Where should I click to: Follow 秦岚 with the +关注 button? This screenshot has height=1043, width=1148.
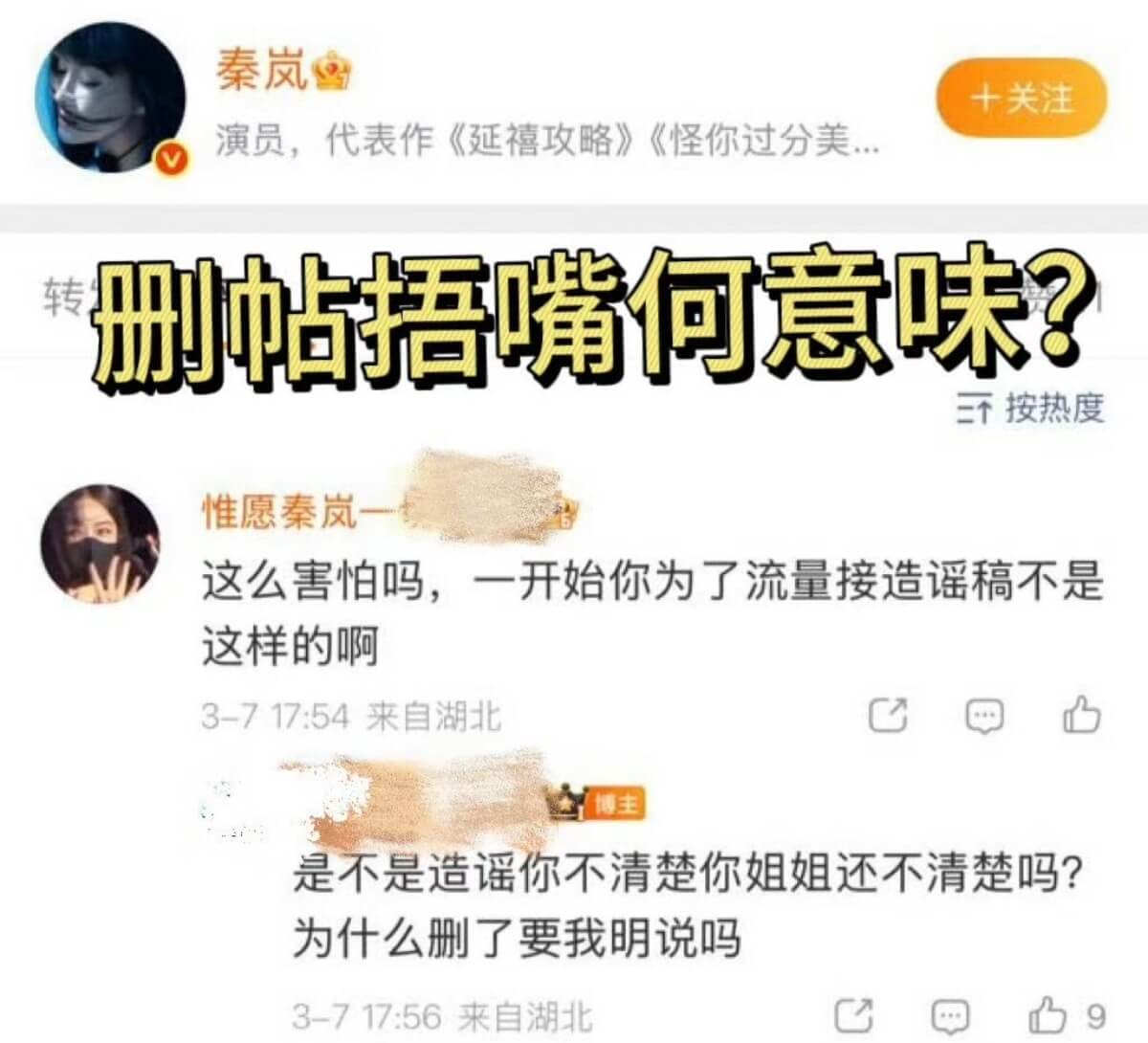[x=1021, y=98]
